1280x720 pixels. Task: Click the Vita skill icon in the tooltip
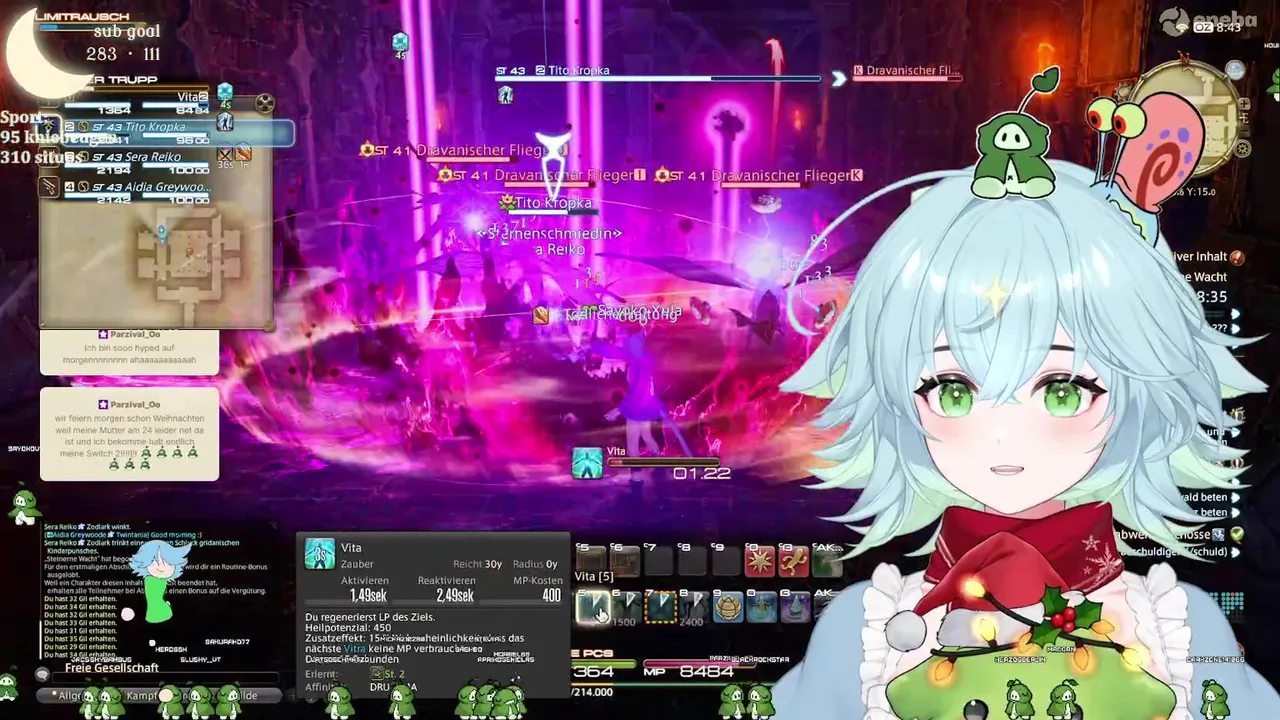click(x=320, y=554)
